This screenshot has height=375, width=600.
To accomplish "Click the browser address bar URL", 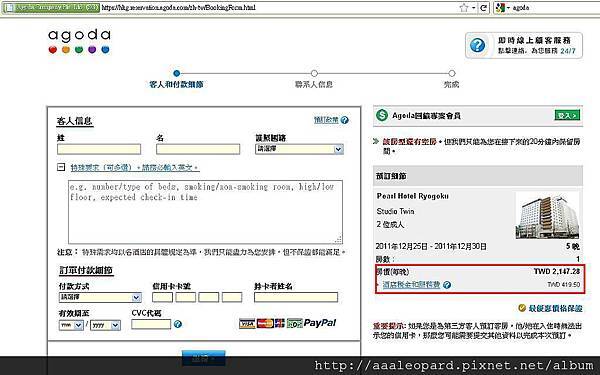I will pos(179,8).
